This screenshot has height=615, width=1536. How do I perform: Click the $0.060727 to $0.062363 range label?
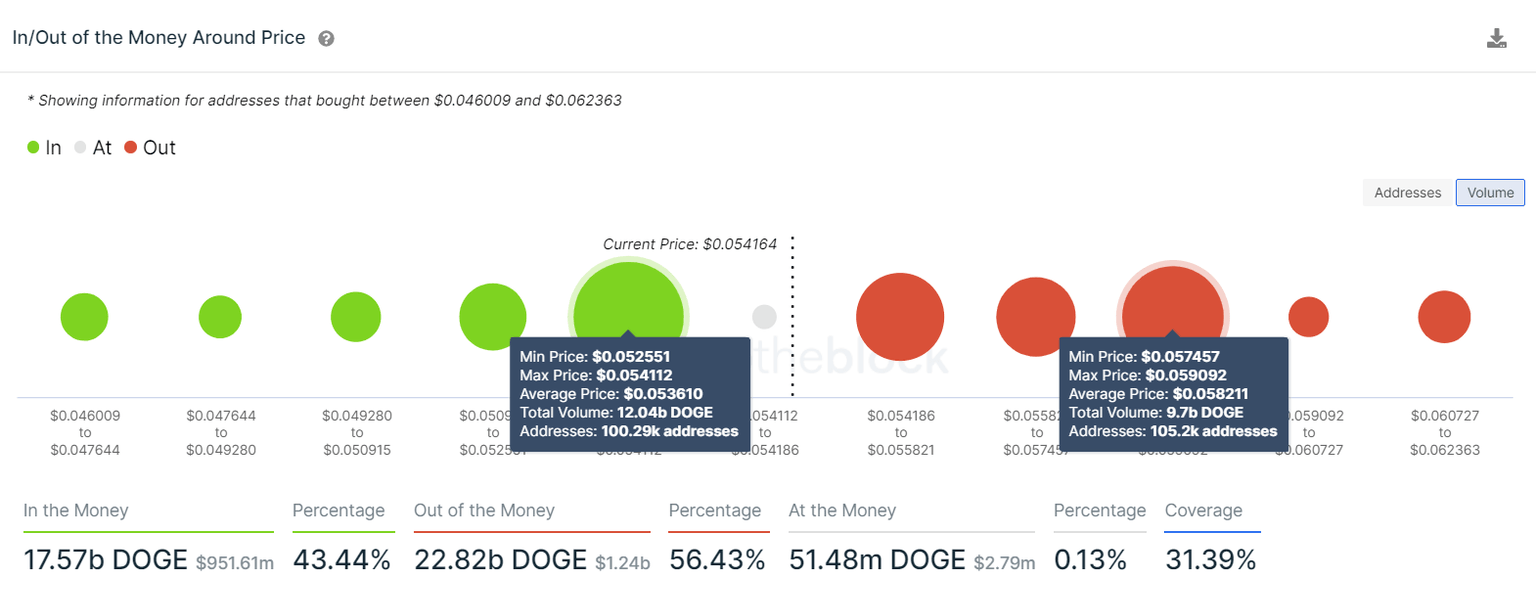pos(1444,432)
